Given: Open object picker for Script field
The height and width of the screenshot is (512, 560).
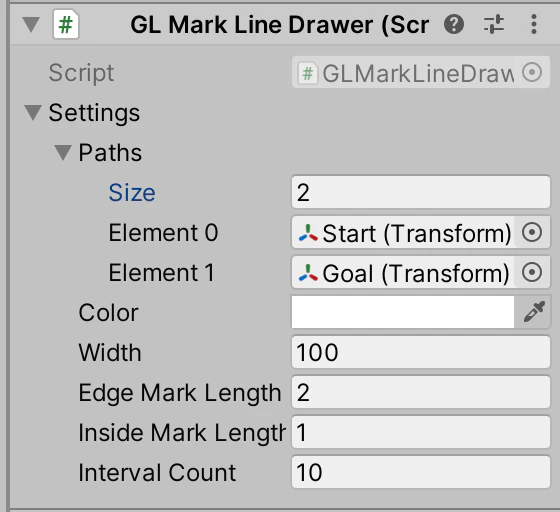Looking at the screenshot, I should (x=532, y=72).
